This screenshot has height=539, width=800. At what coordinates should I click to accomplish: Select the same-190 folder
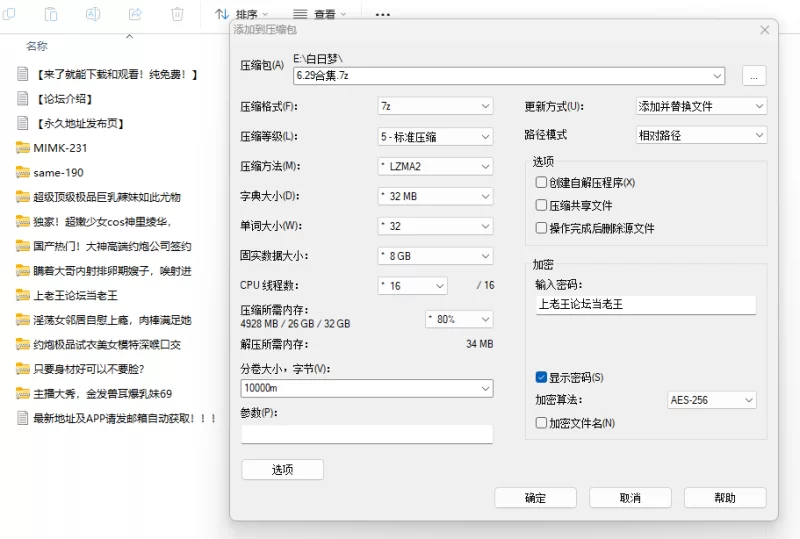pos(50,173)
